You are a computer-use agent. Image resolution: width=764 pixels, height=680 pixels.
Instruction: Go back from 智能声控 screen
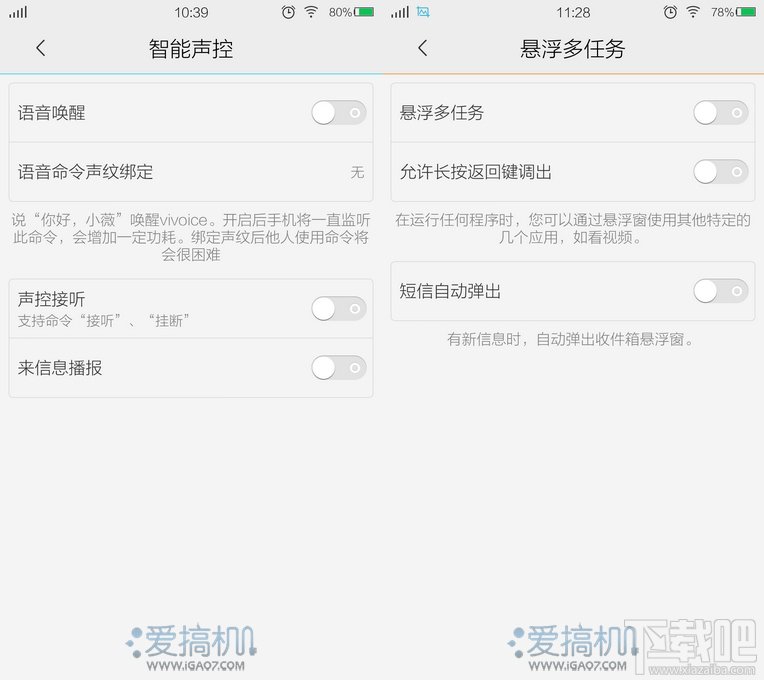coord(41,48)
